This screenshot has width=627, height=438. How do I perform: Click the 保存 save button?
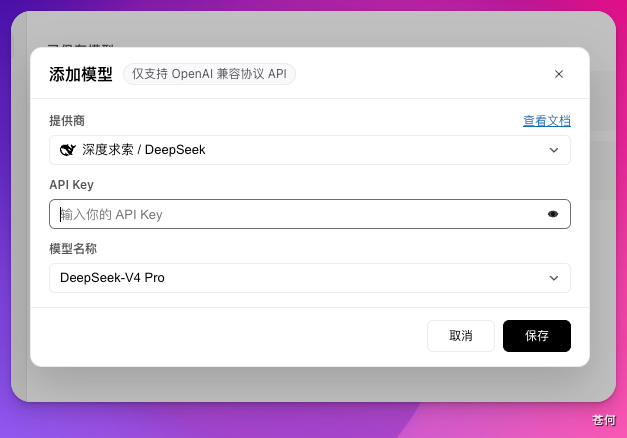(537, 336)
